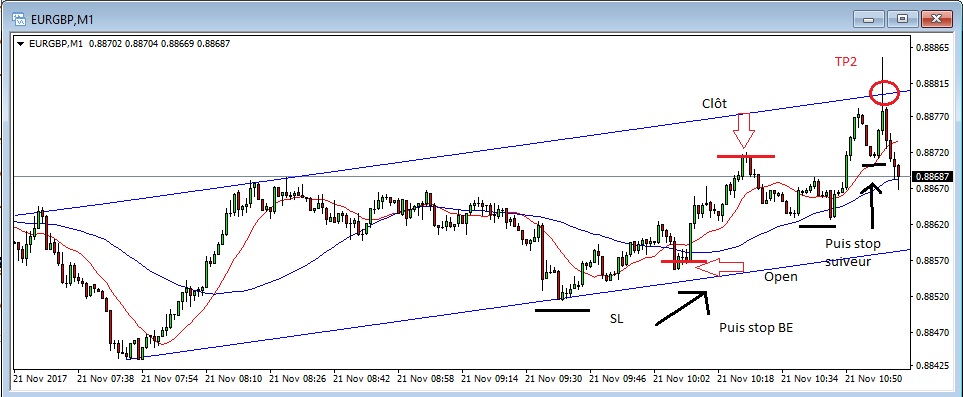
Task: Close the EURGBP,M1 chart window
Action: click(x=936, y=18)
